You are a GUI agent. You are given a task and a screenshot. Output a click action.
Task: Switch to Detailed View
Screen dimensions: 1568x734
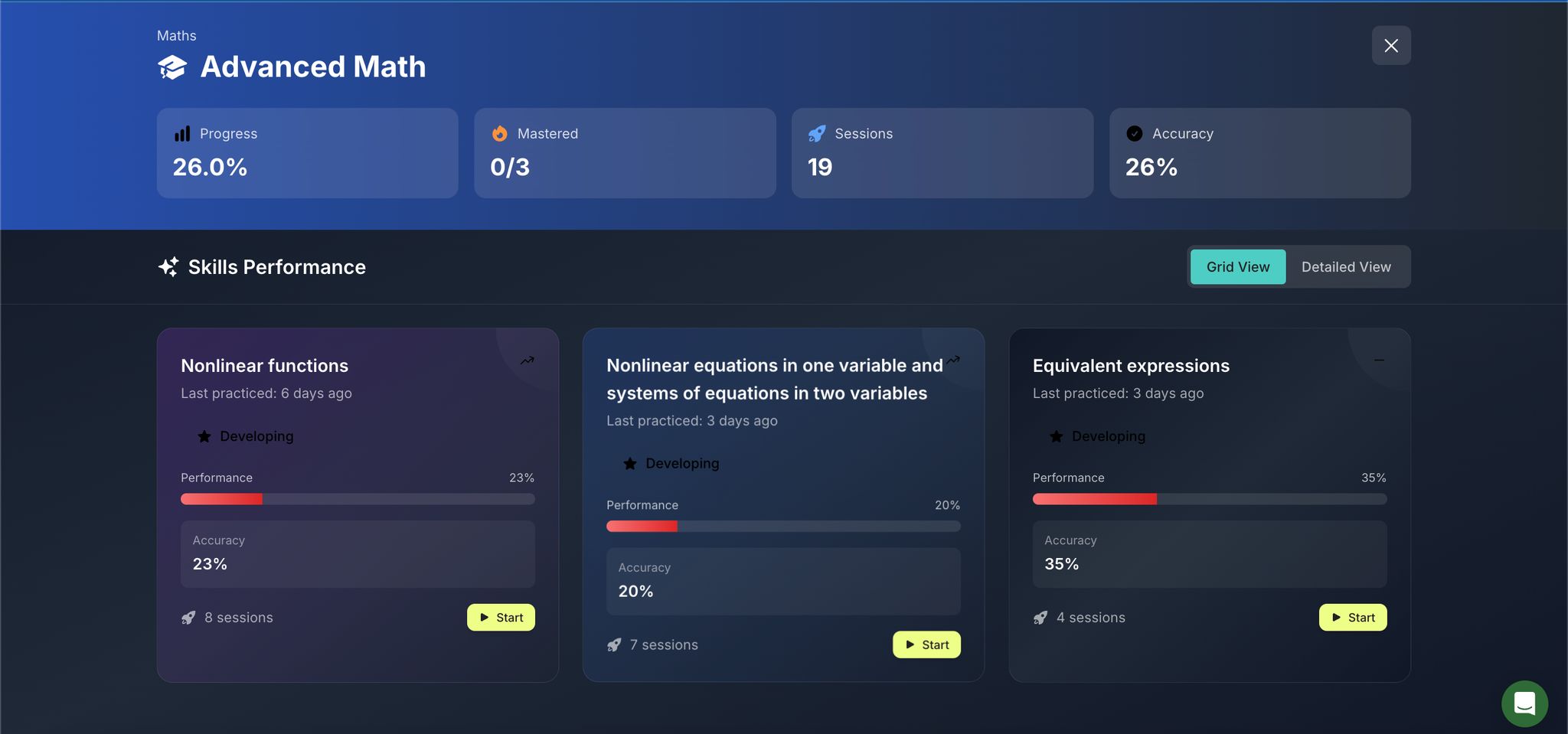tap(1346, 267)
